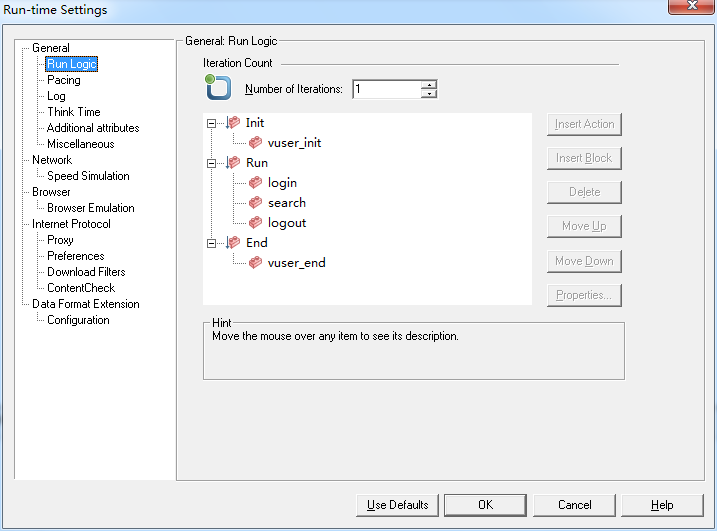Open the ContentCheck settings
717x531 pixels.
[81, 288]
